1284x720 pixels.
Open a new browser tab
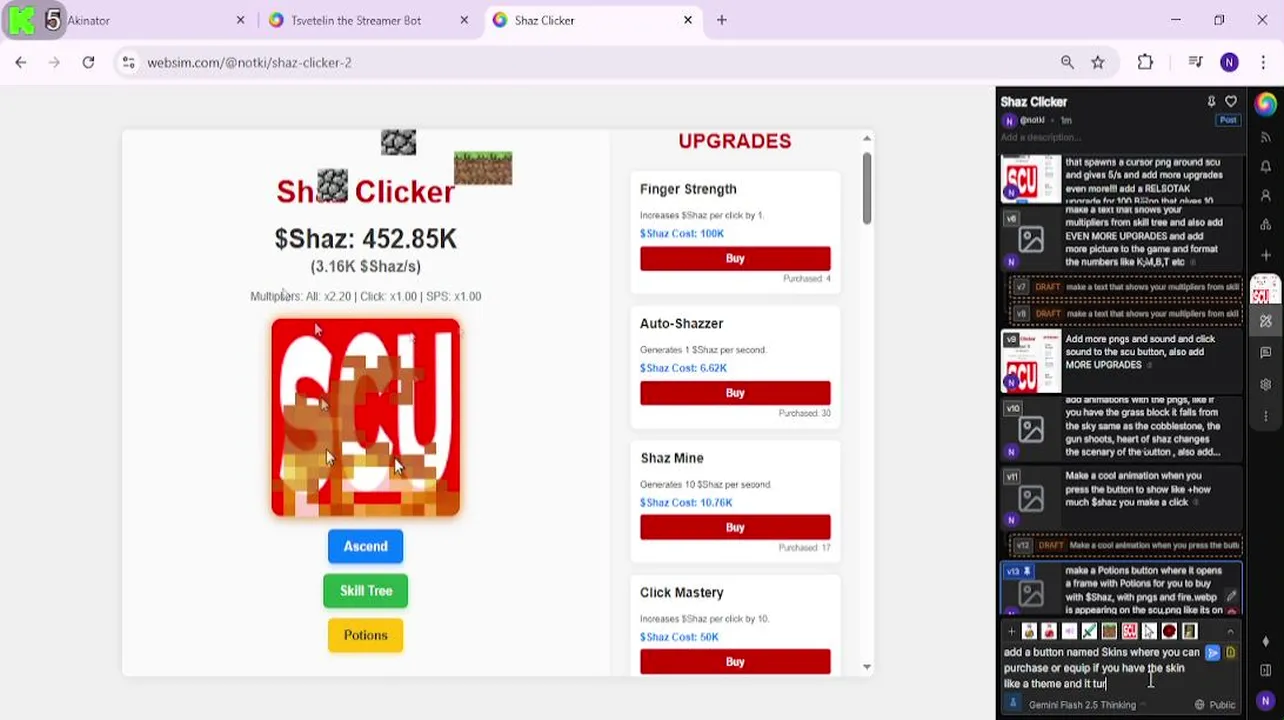point(722,20)
